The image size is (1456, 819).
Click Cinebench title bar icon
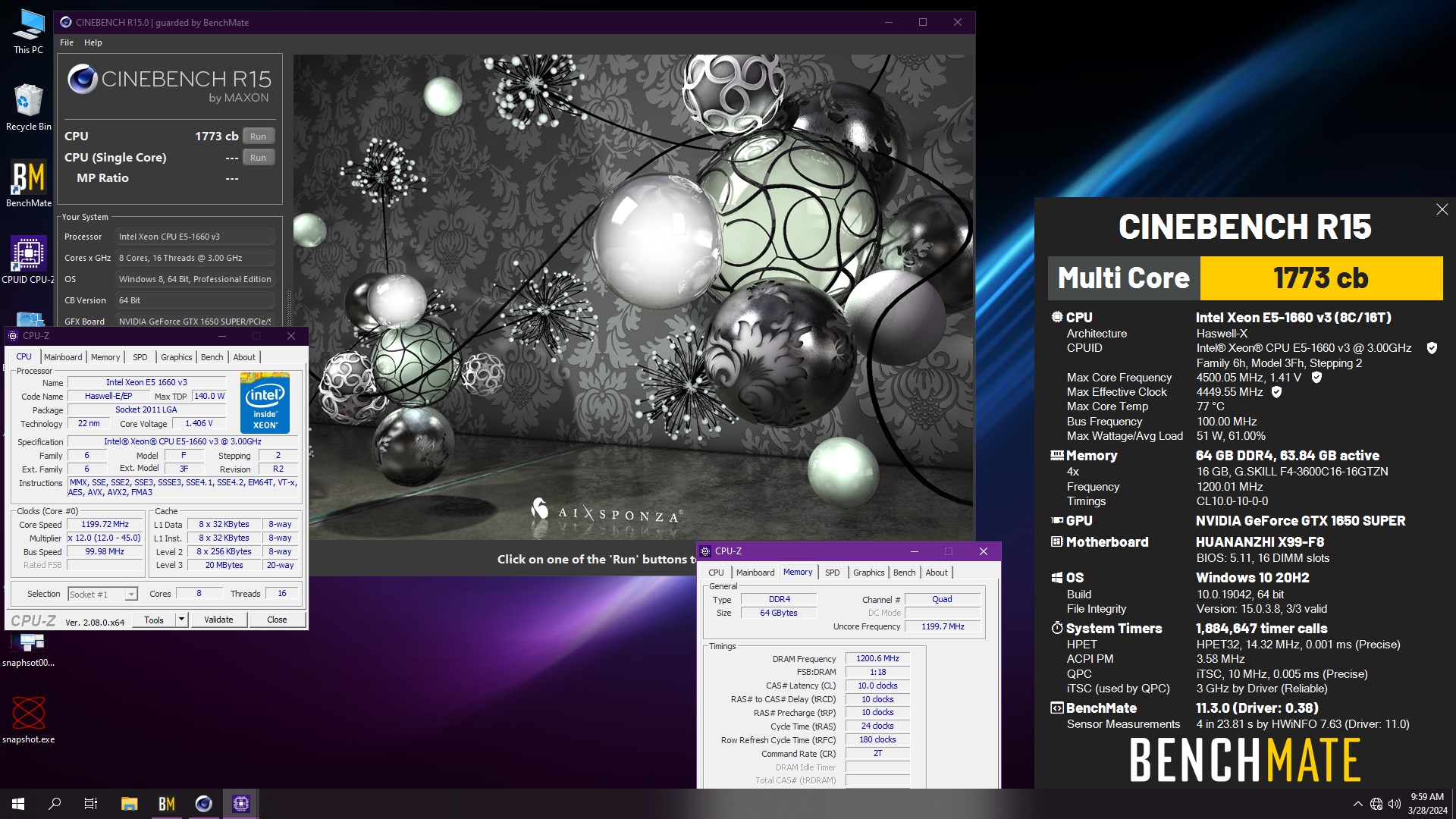(x=66, y=22)
